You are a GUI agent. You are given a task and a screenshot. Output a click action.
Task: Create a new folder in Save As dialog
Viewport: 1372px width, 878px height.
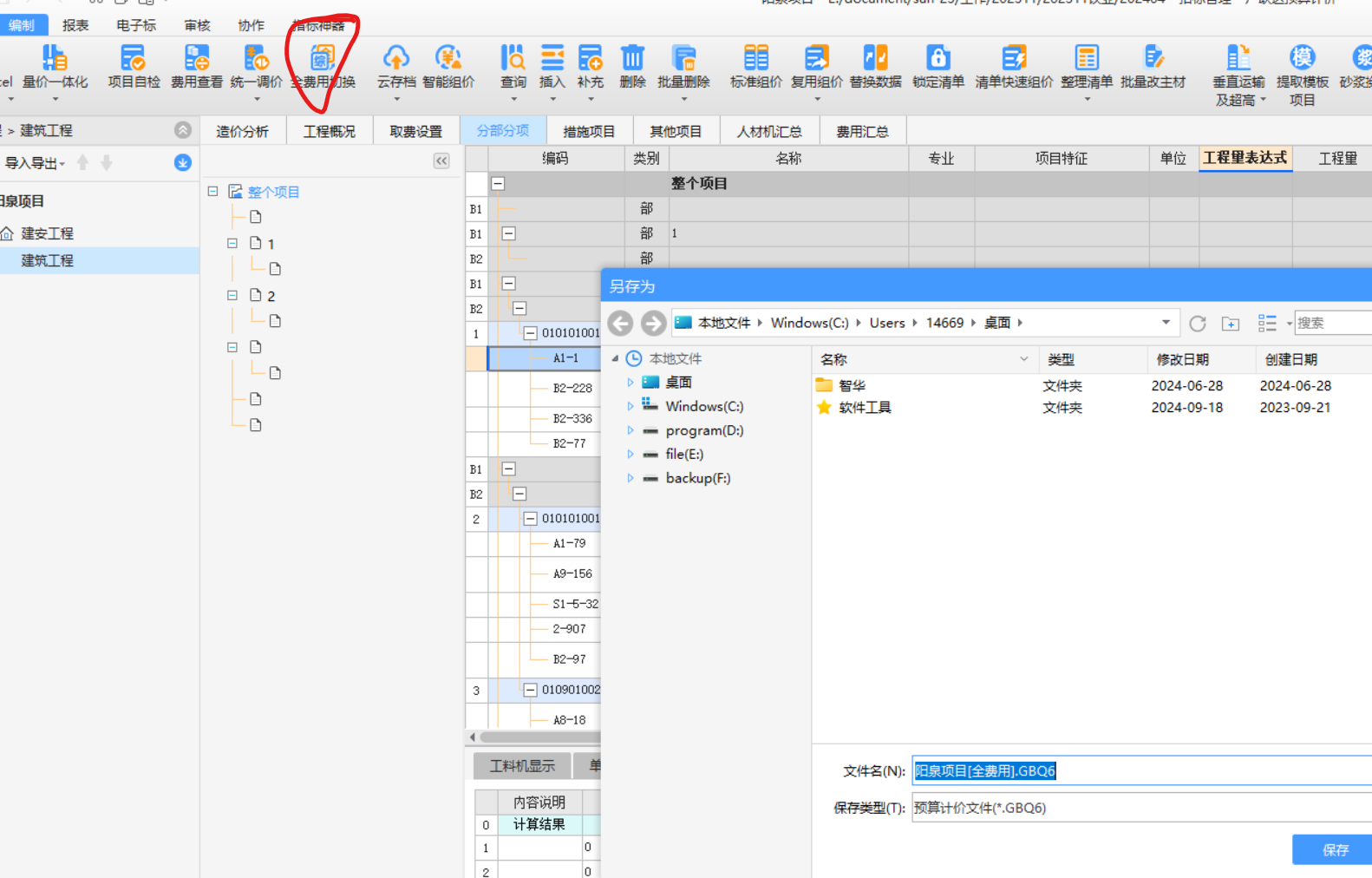[1231, 324]
